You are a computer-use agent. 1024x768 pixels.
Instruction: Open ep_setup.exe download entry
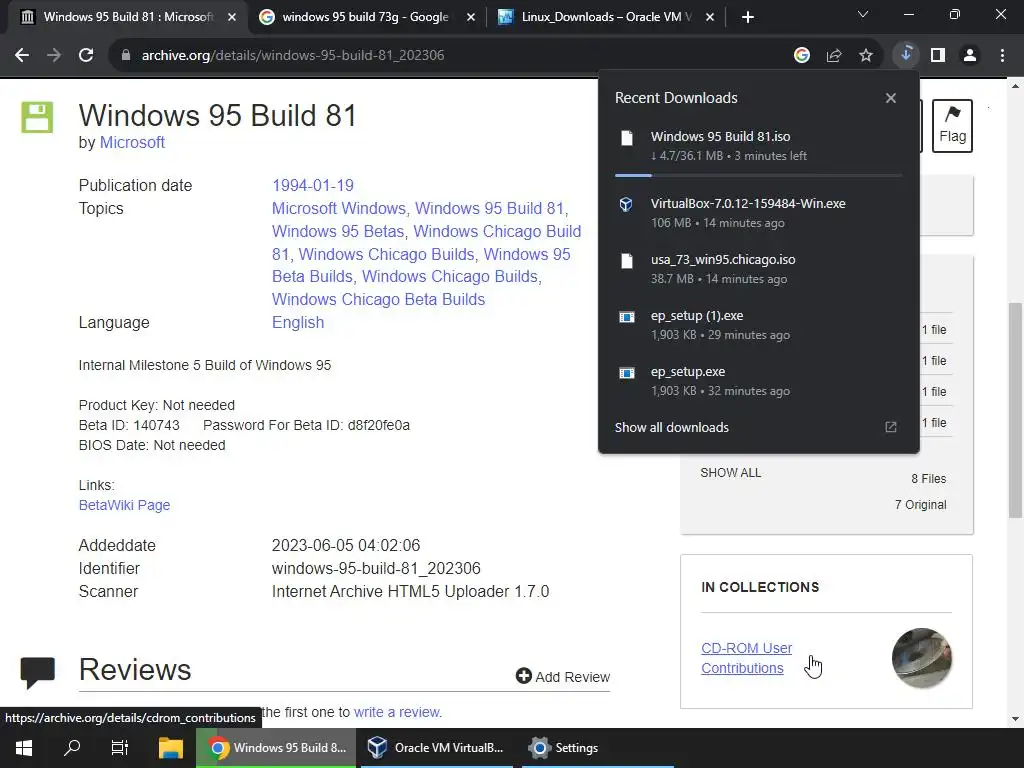point(758,381)
